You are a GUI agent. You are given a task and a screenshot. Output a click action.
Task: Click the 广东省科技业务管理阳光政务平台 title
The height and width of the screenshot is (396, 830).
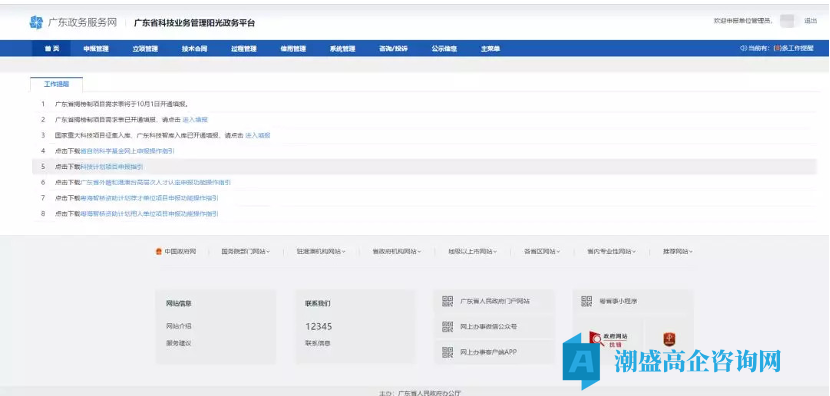[194, 23]
